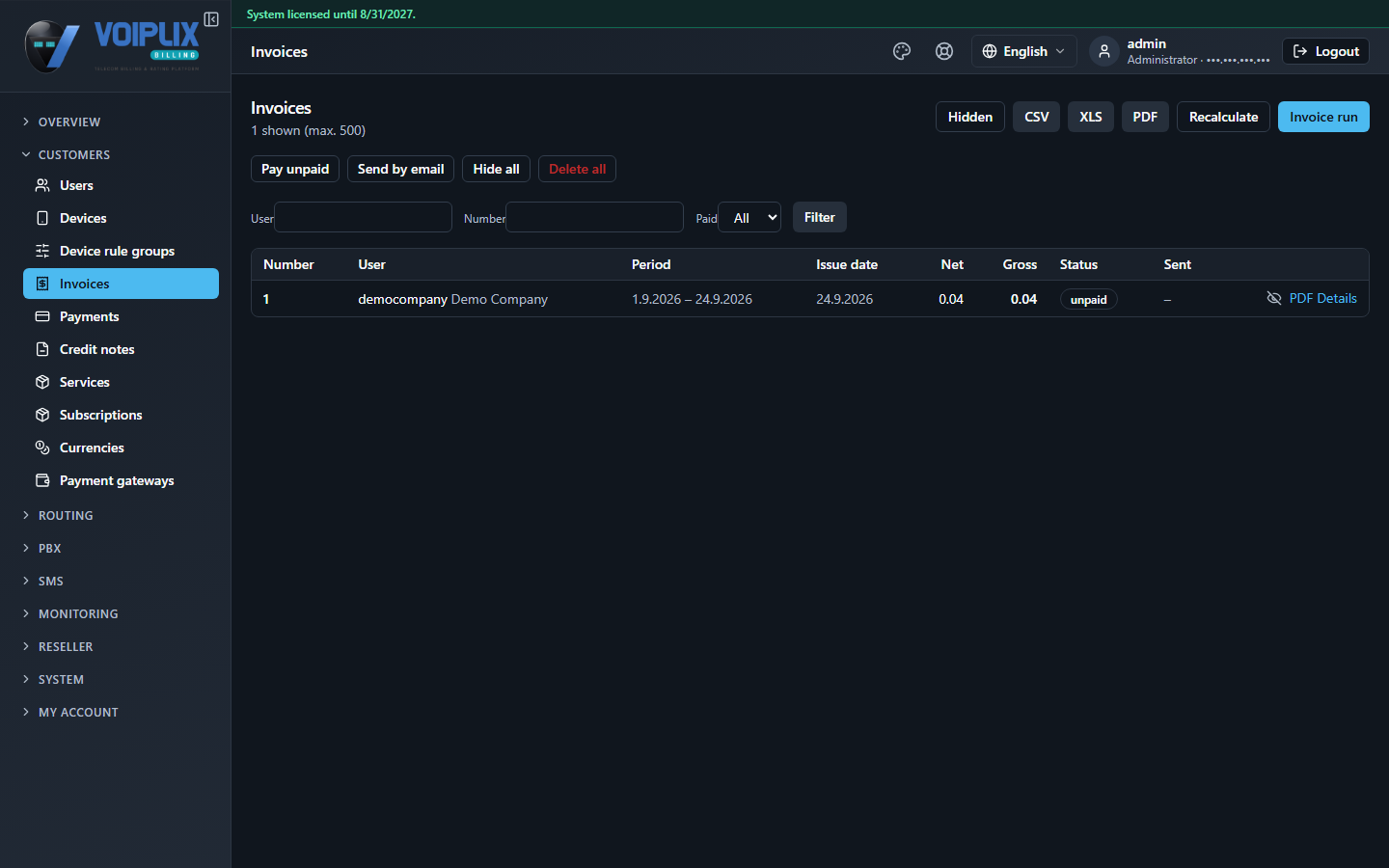The width and height of the screenshot is (1389, 868).
Task: Open Payments in the sidebar
Action: (x=121, y=316)
